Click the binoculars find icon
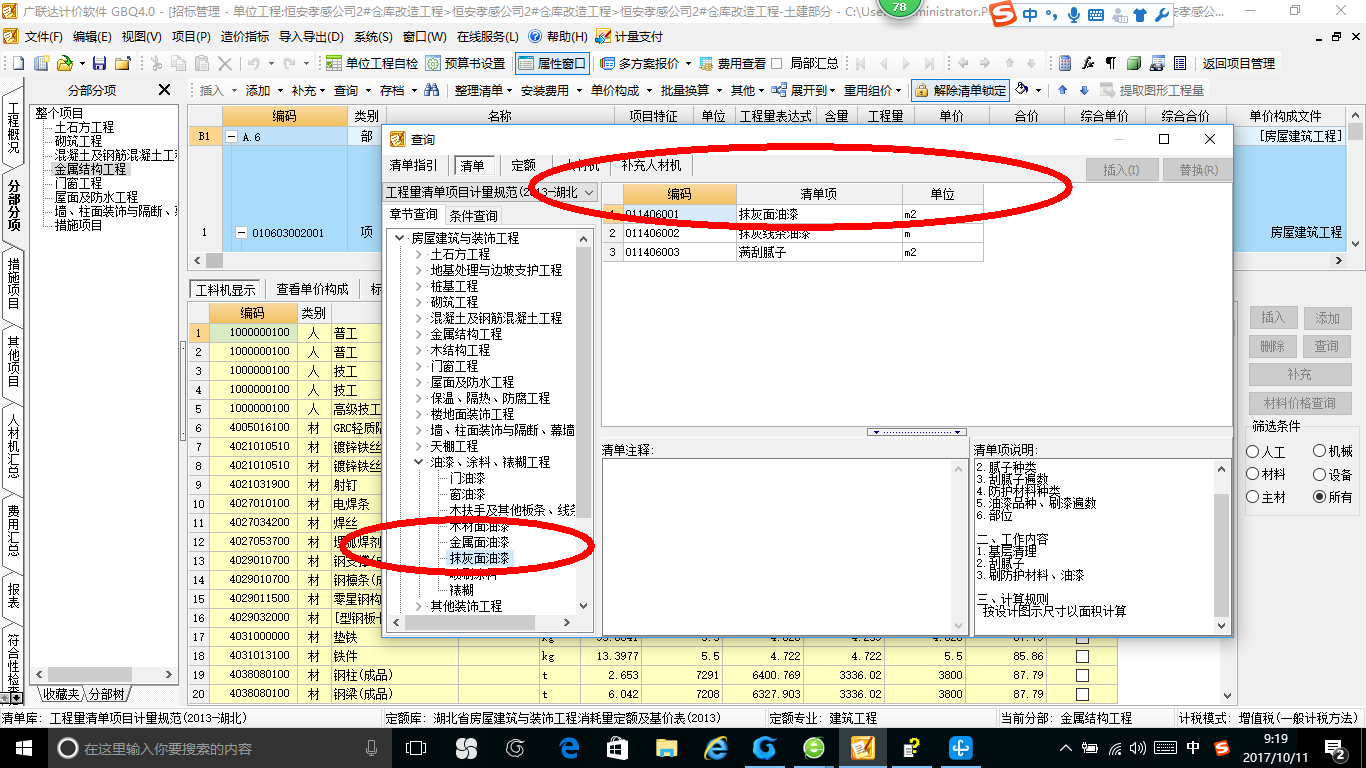Screen dimensions: 1366x768 tap(432, 90)
